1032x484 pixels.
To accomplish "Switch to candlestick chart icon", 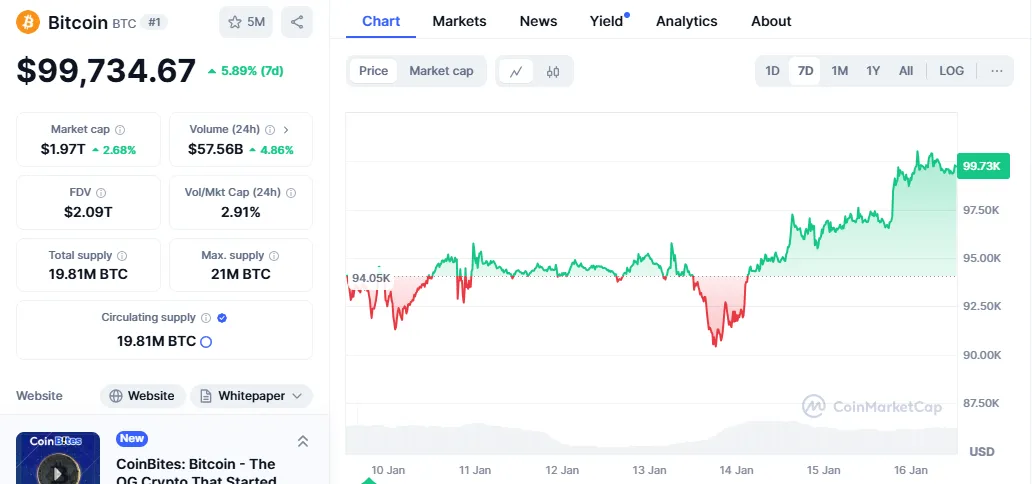I will pos(553,71).
